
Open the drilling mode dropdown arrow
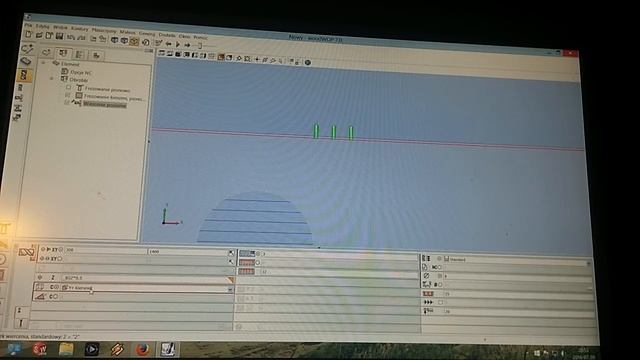click(230, 289)
